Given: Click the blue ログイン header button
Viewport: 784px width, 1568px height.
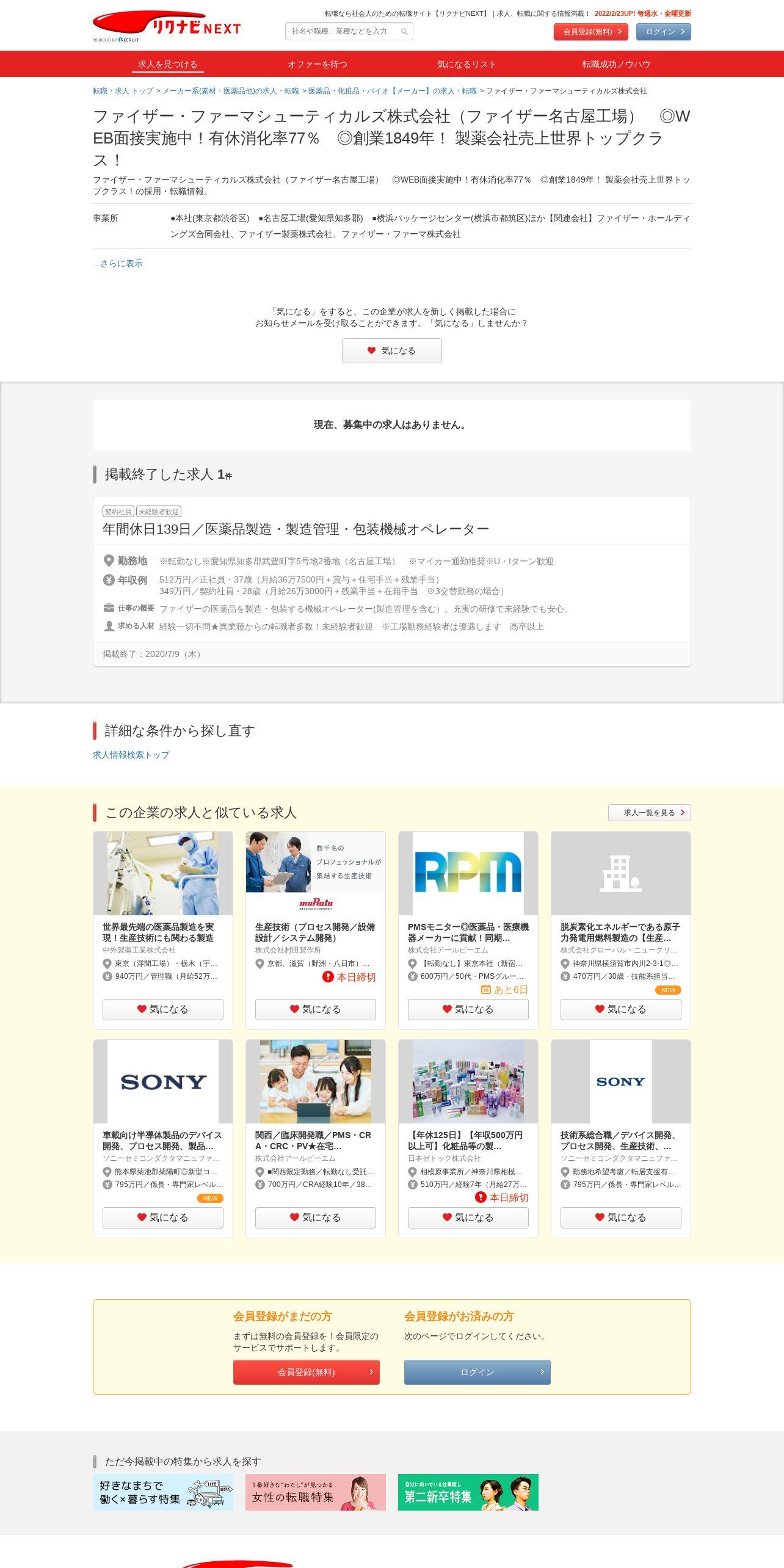Looking at the screenshot, I should pos(664,32).
